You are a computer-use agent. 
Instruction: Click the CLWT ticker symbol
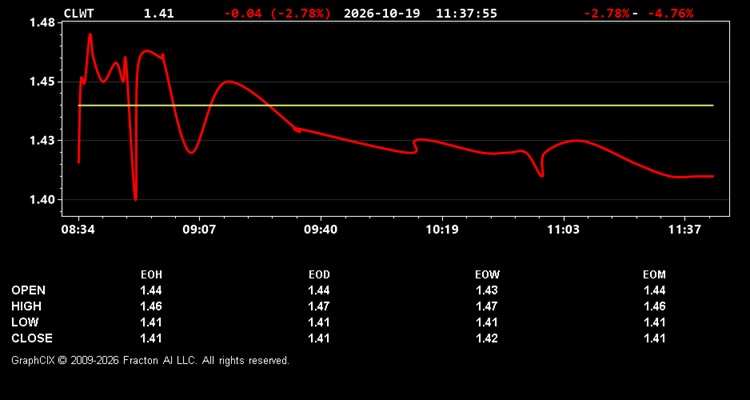pyautogui.click(x=79, y=13)
